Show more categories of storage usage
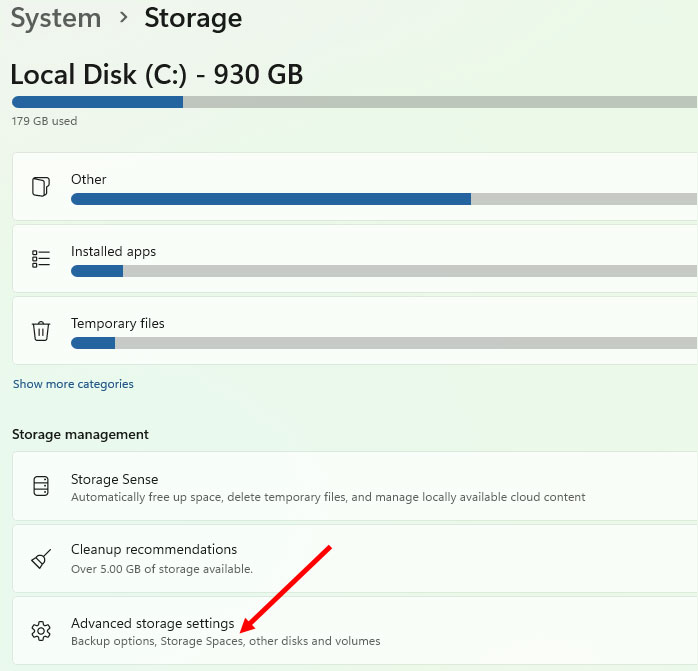This screenshot has height=671, width=698. (x=73, y=384)
